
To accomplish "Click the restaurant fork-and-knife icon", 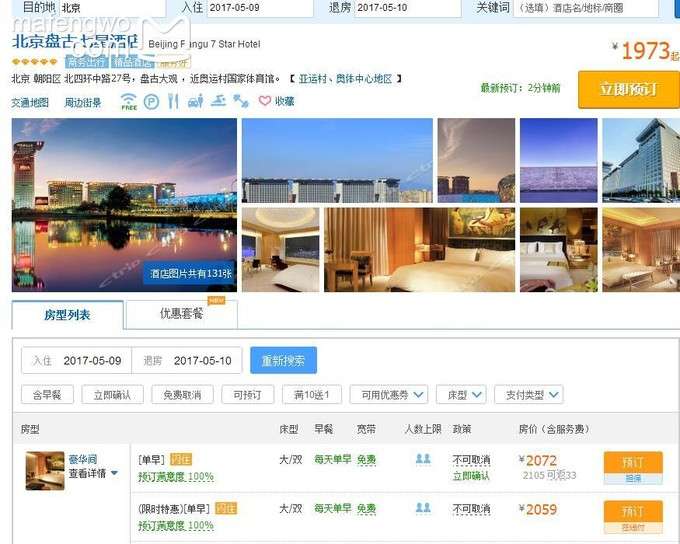I will click(x=173, y=102).
